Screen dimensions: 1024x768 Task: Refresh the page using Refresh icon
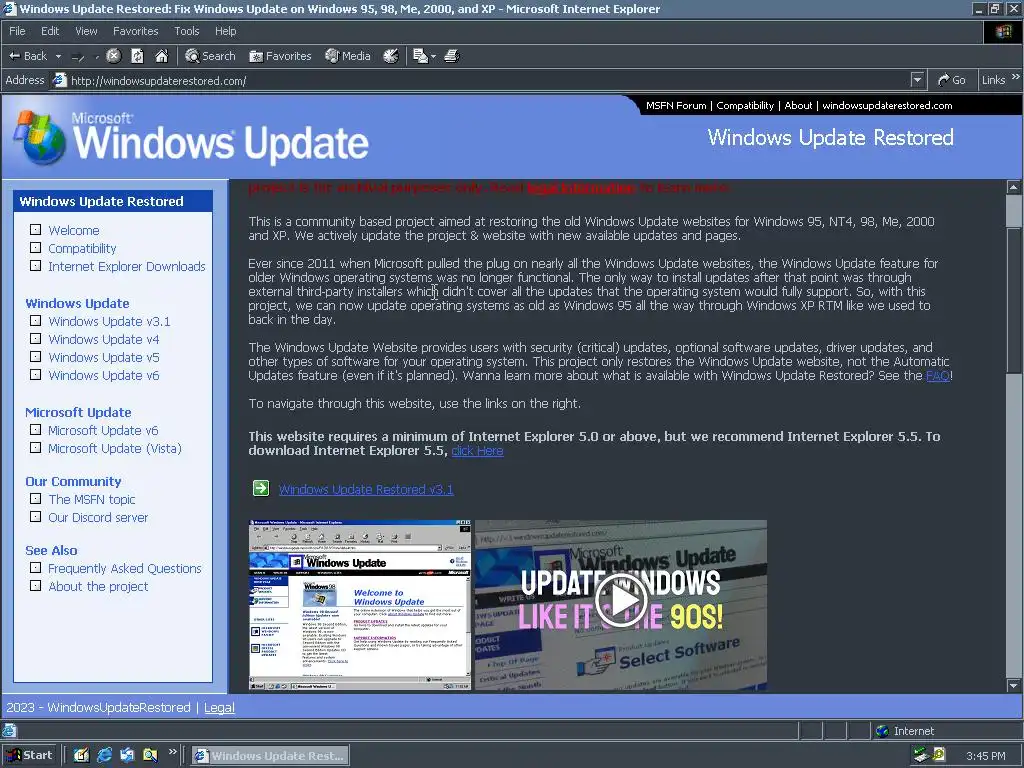(137, 56)
